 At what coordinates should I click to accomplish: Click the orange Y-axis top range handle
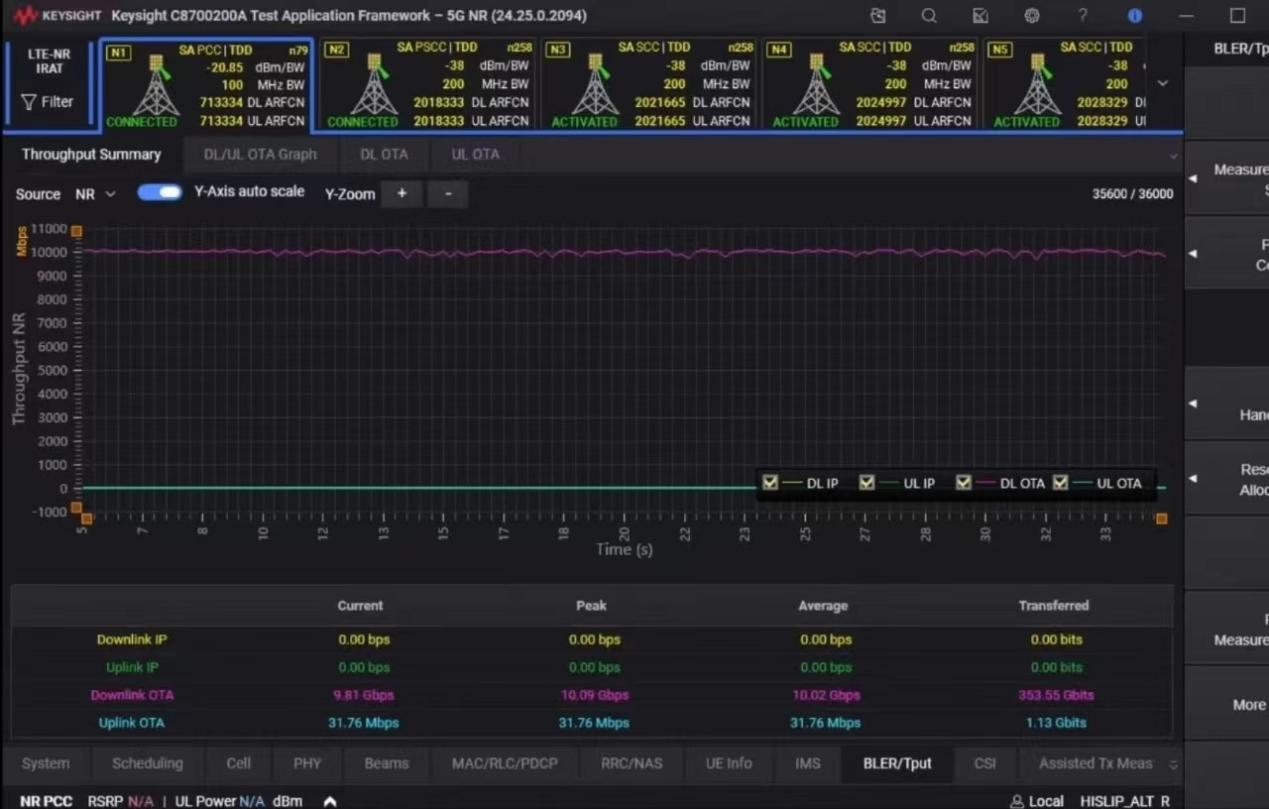pyautogui.click(x=76, y=231)
